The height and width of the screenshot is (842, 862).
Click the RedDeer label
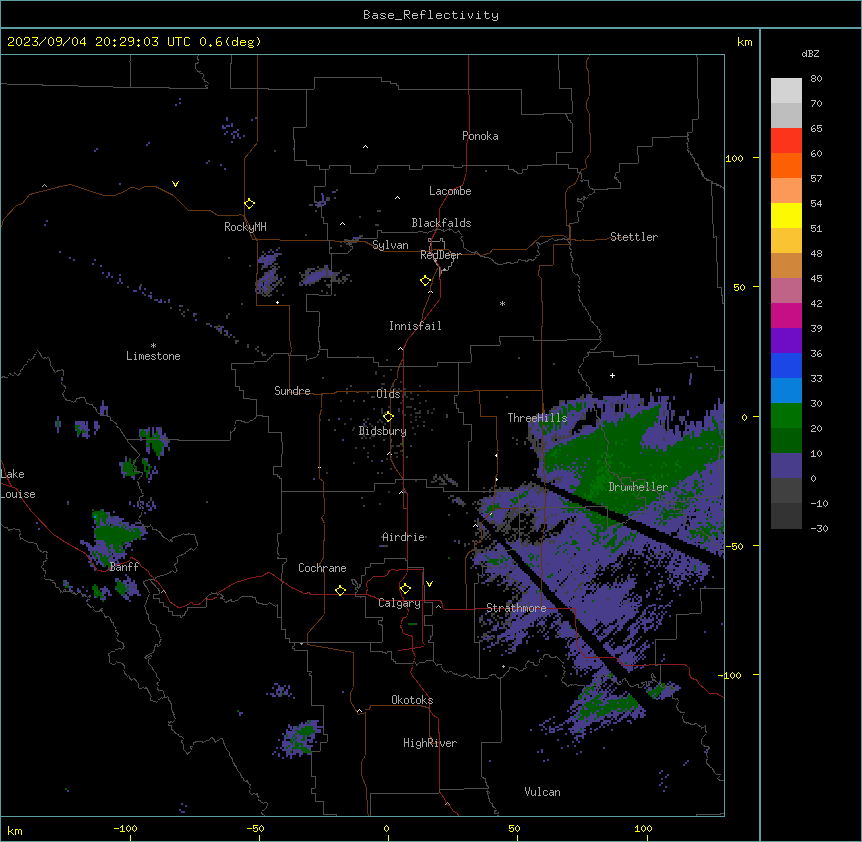tap(440, 255)
